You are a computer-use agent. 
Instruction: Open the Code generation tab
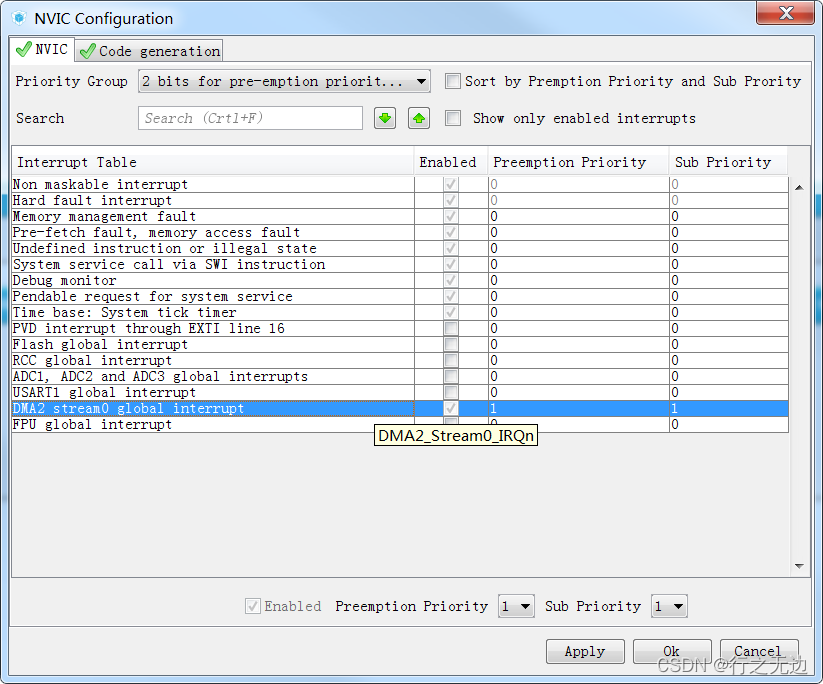150,51
